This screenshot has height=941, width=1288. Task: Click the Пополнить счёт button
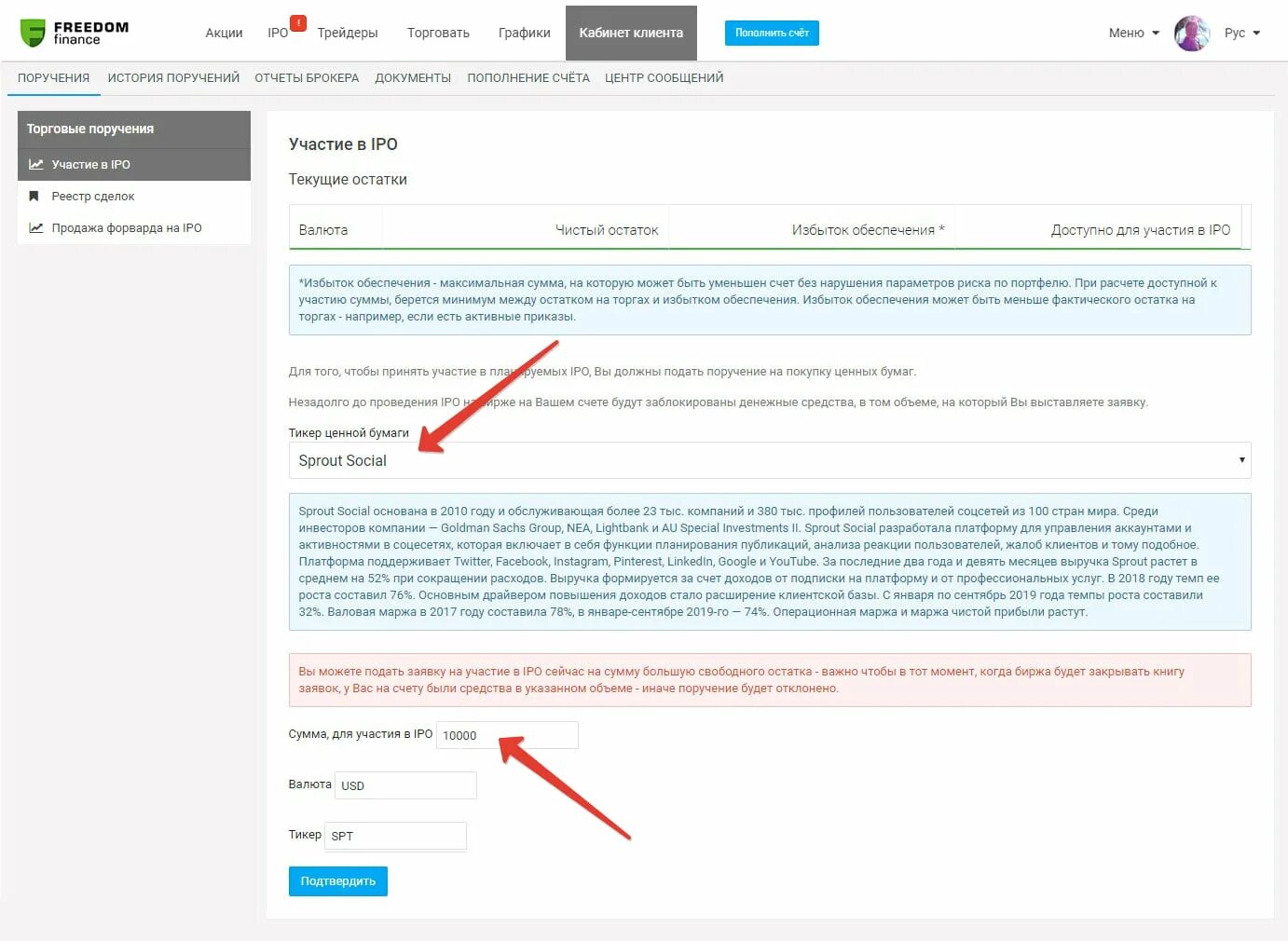click(x=772, y=33)
